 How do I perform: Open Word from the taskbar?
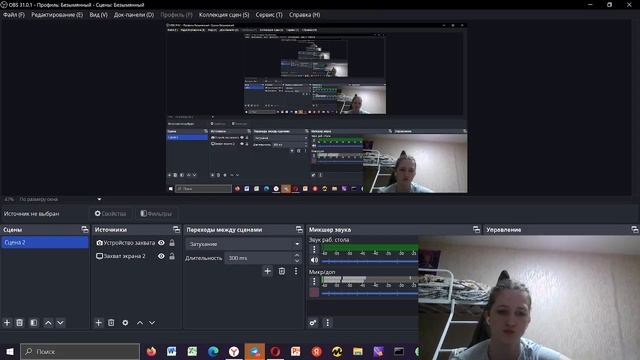pos(171,351)
